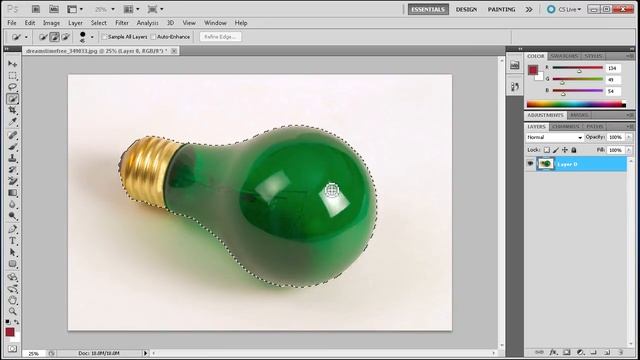The width and height of the screenshot is (640, 360).
Task: Select the Move tool
Action: click(13, 64)
